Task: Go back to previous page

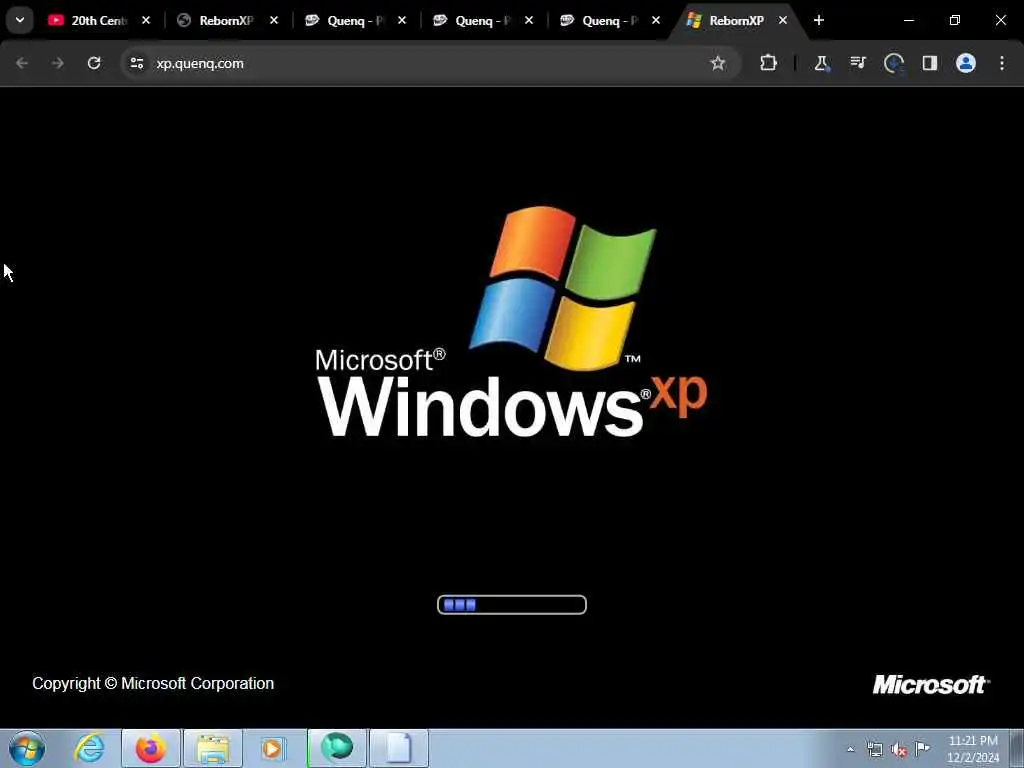Action: coord(22,63)
